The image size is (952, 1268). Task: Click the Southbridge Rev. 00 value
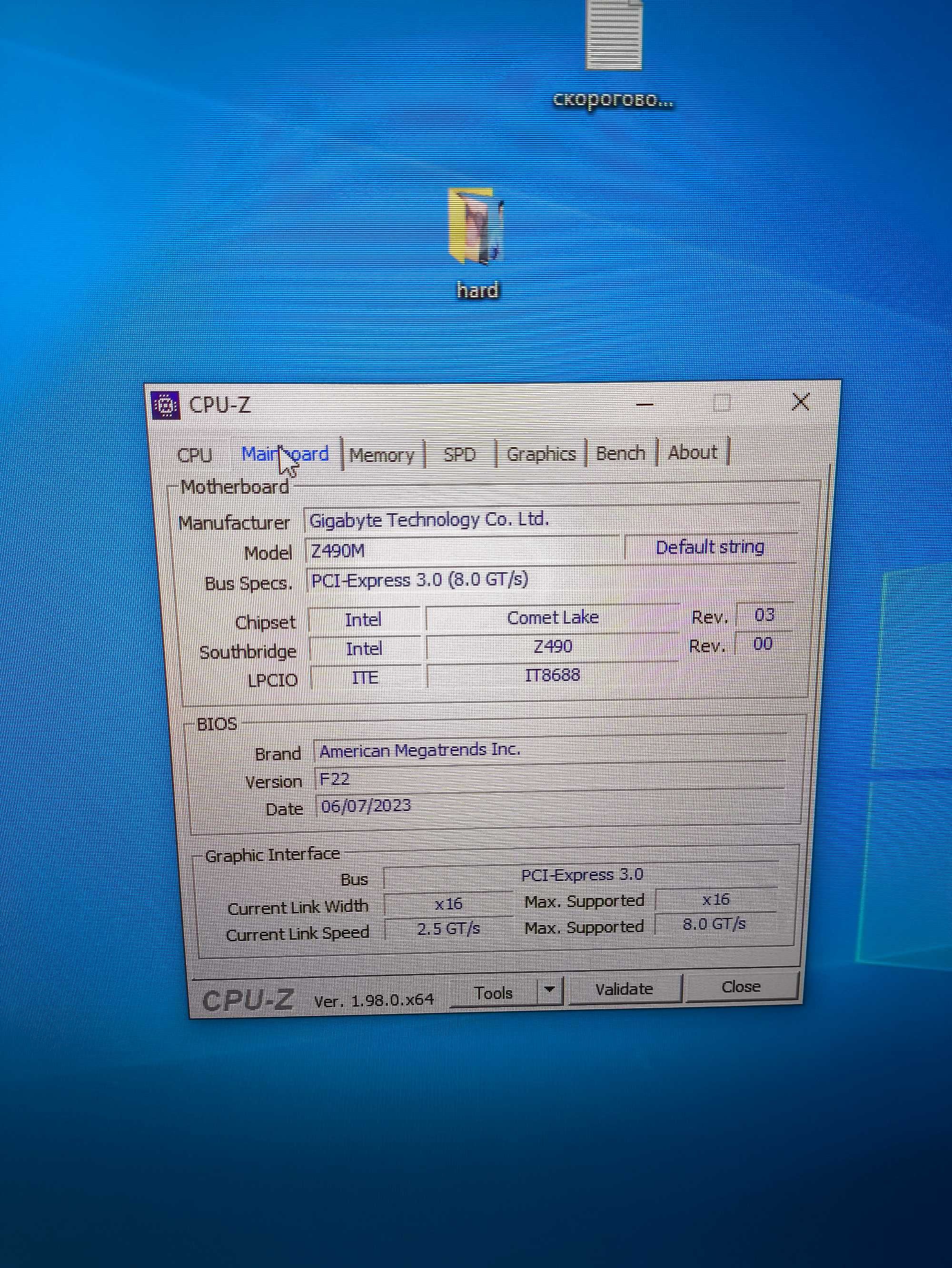(763, 644)
